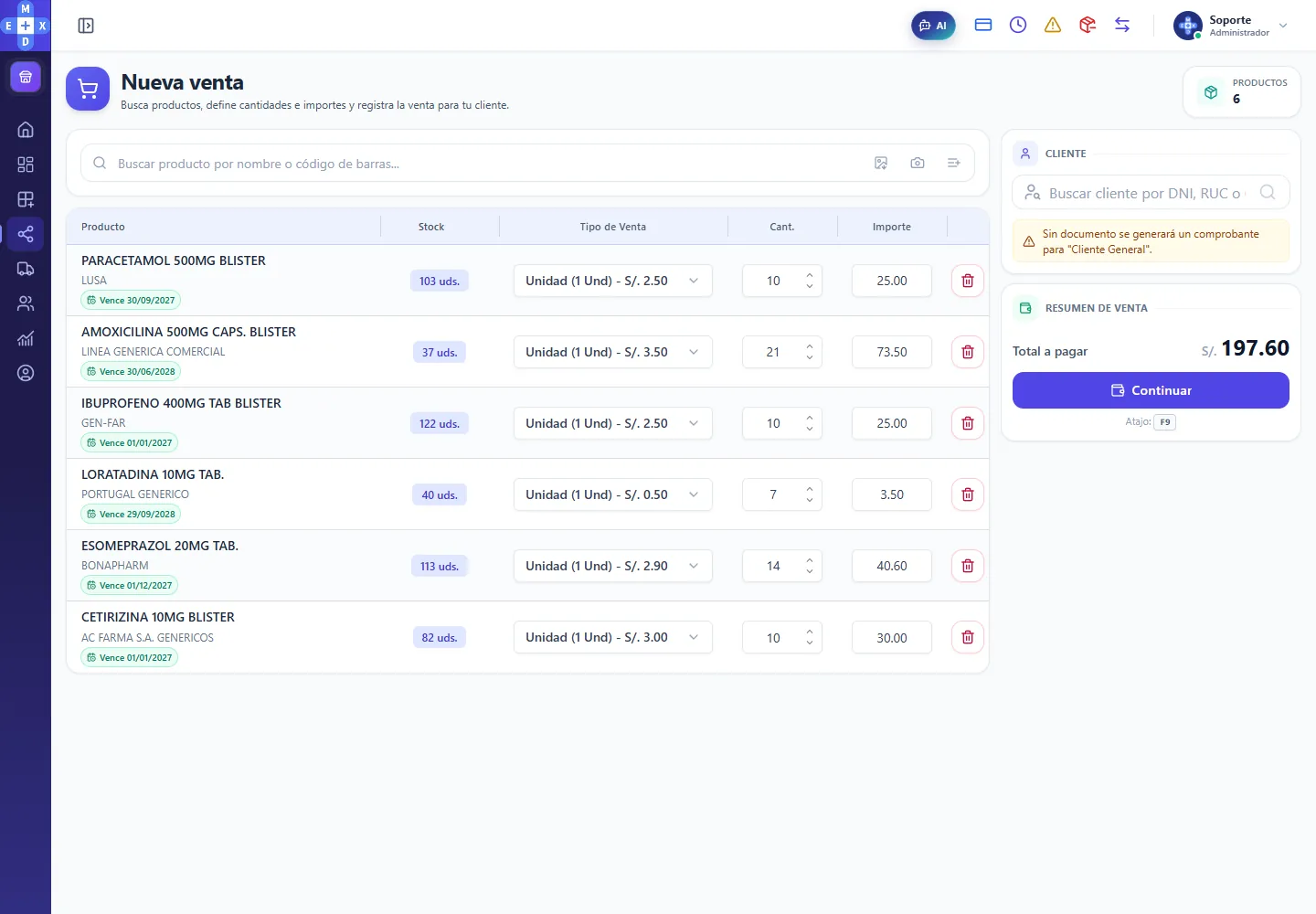1316x914 pixels.
Task: Open the profile account icon in sidebar
Action: (x=26, y=373)
